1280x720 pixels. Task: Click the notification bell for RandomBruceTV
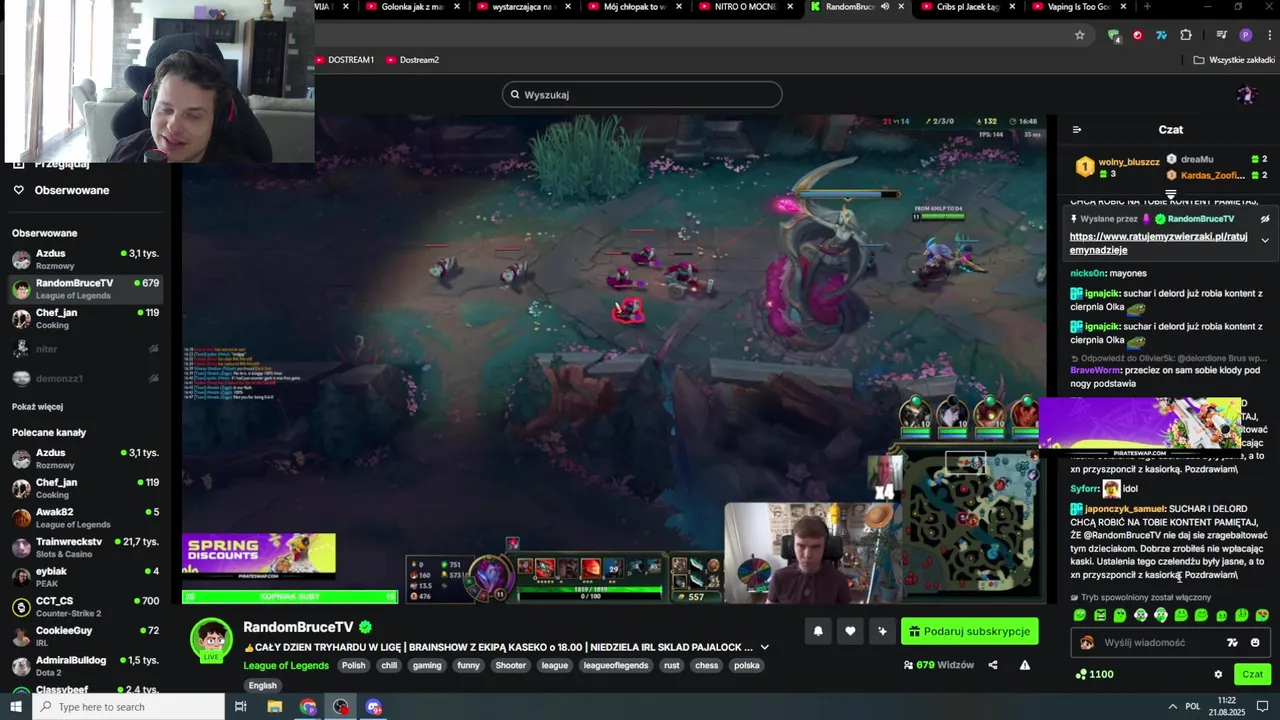pos(818,632)
